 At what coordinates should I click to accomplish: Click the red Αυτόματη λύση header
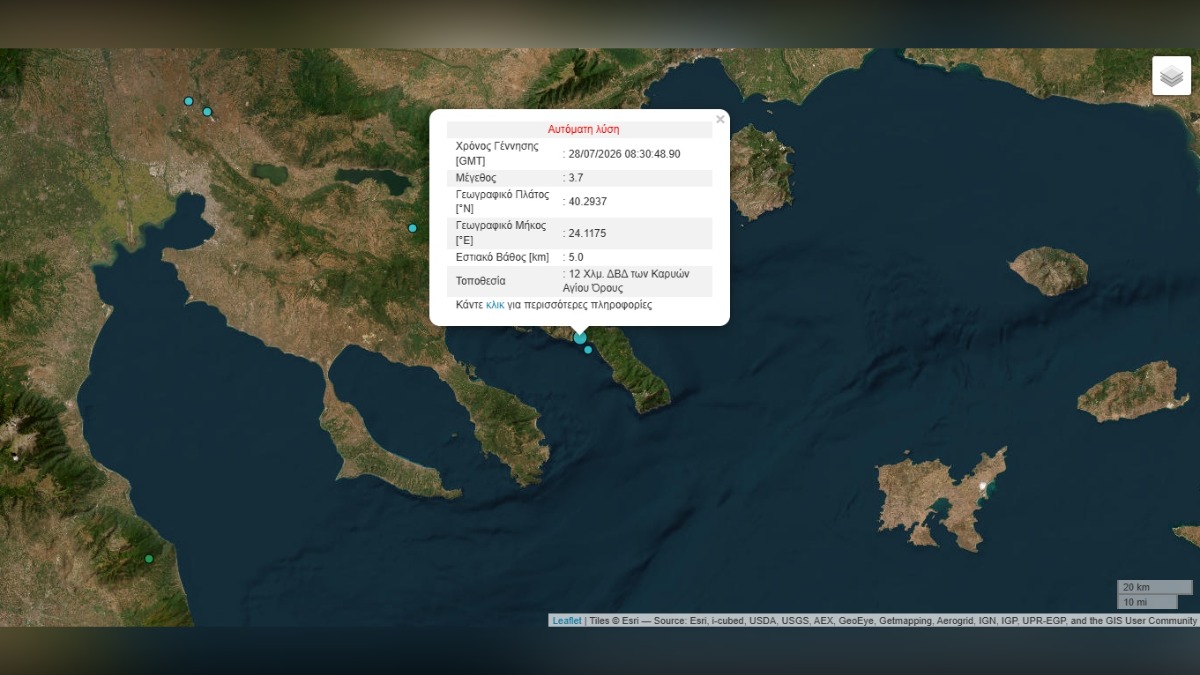(583, 129)
